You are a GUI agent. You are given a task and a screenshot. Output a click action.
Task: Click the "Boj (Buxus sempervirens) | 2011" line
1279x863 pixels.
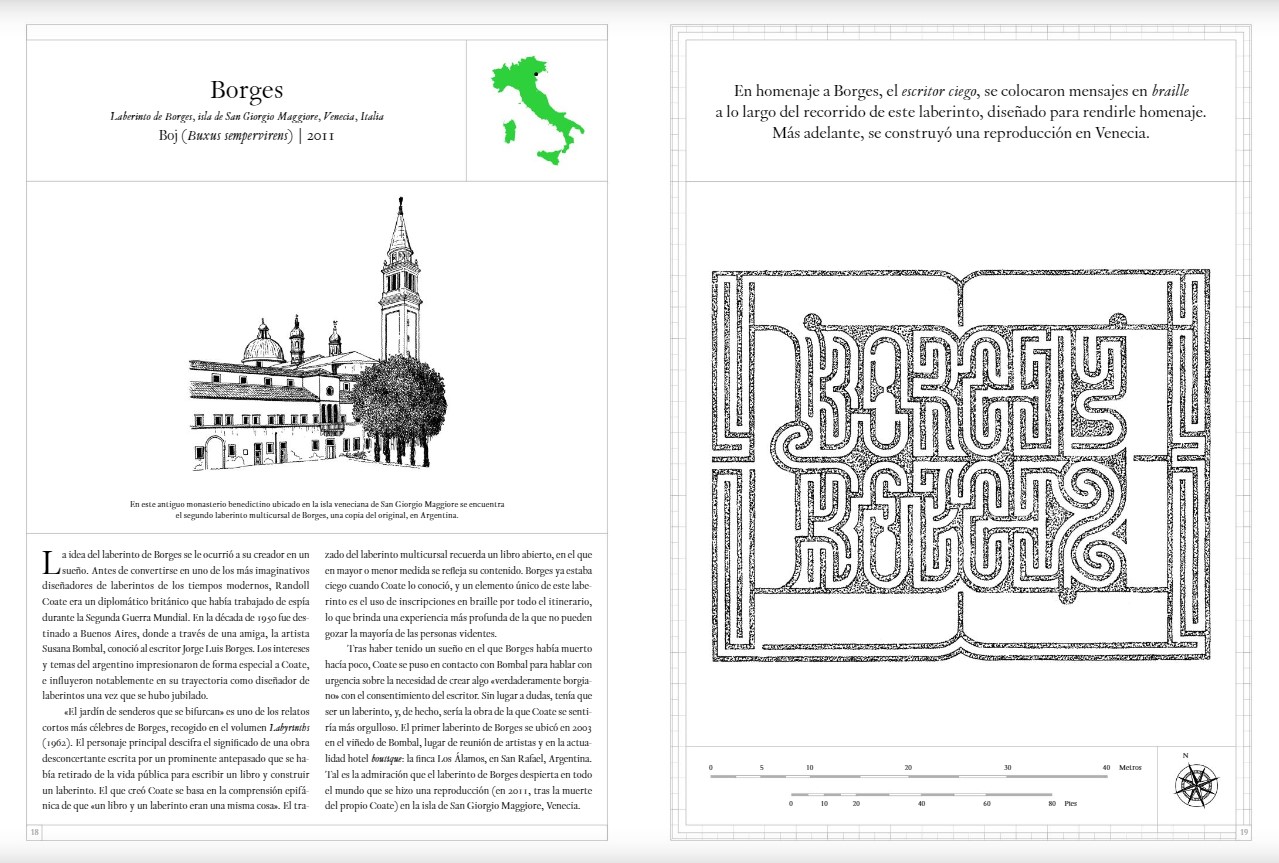coord(246,135)
